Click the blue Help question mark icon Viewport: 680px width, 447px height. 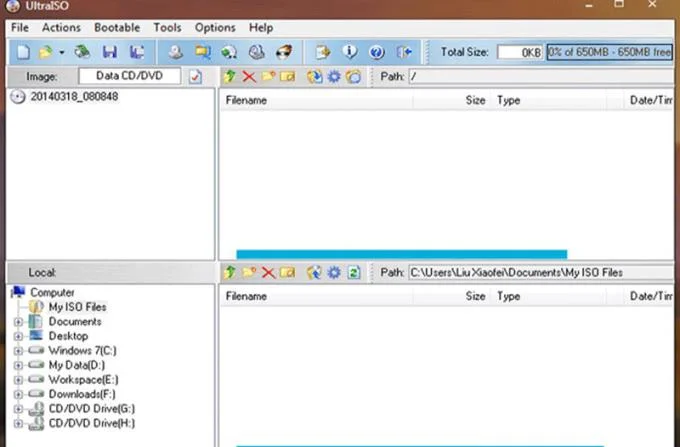(x=376, y=52)
